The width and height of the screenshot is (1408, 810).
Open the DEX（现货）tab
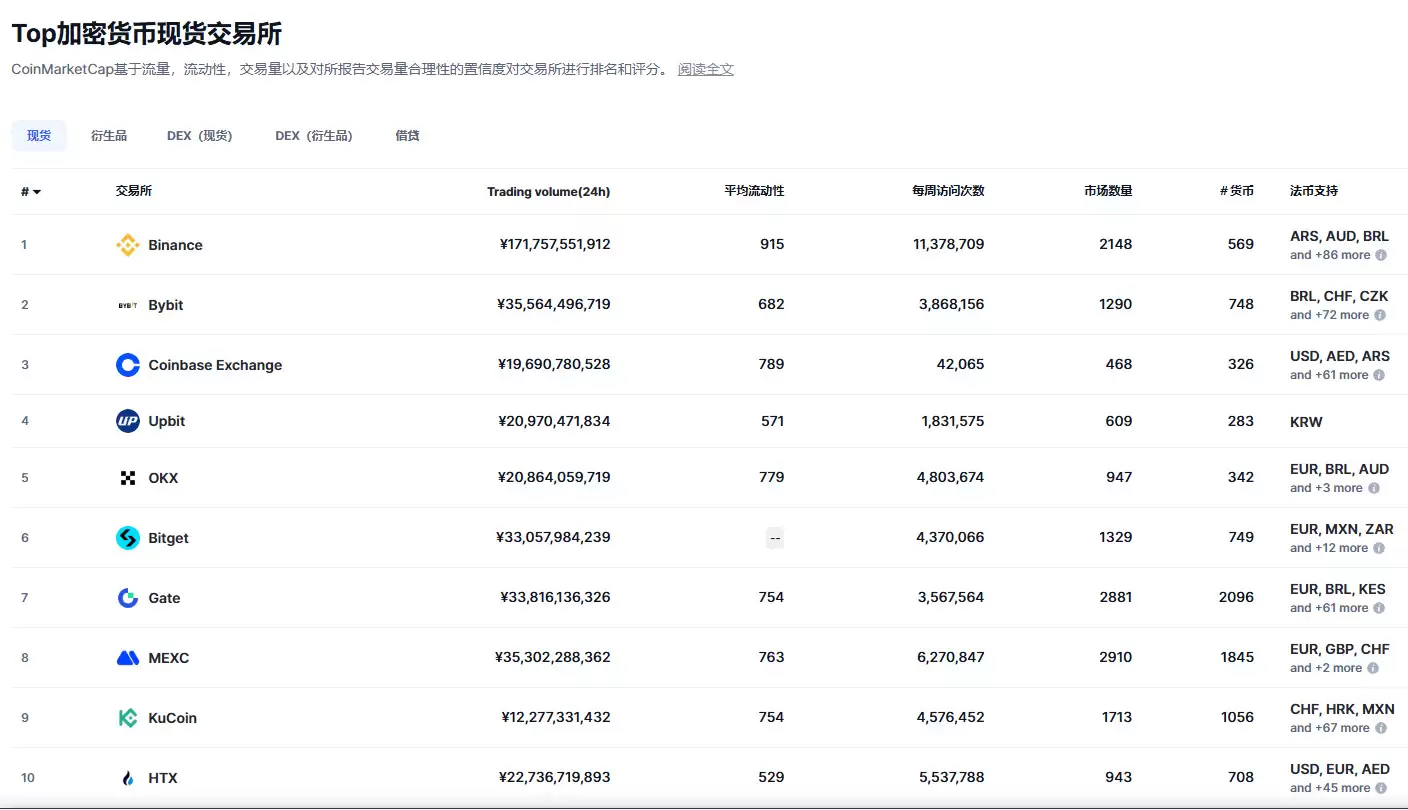(x=199, y=136)
